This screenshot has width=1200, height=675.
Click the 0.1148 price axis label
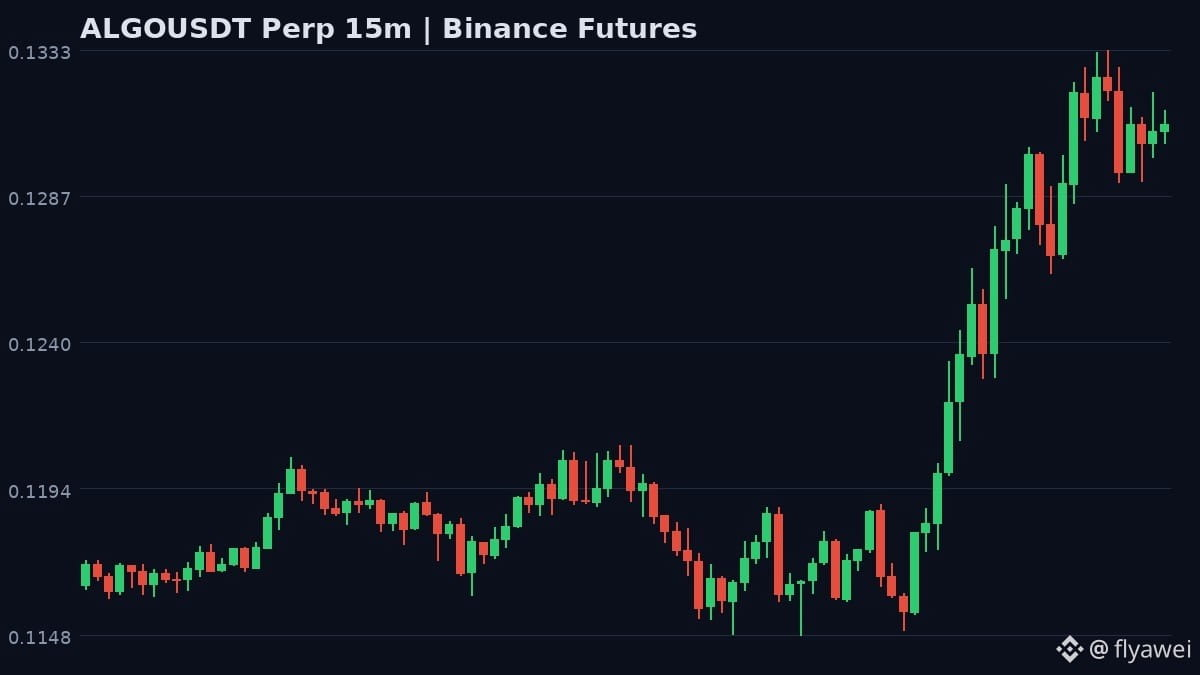tap(40, 637)
